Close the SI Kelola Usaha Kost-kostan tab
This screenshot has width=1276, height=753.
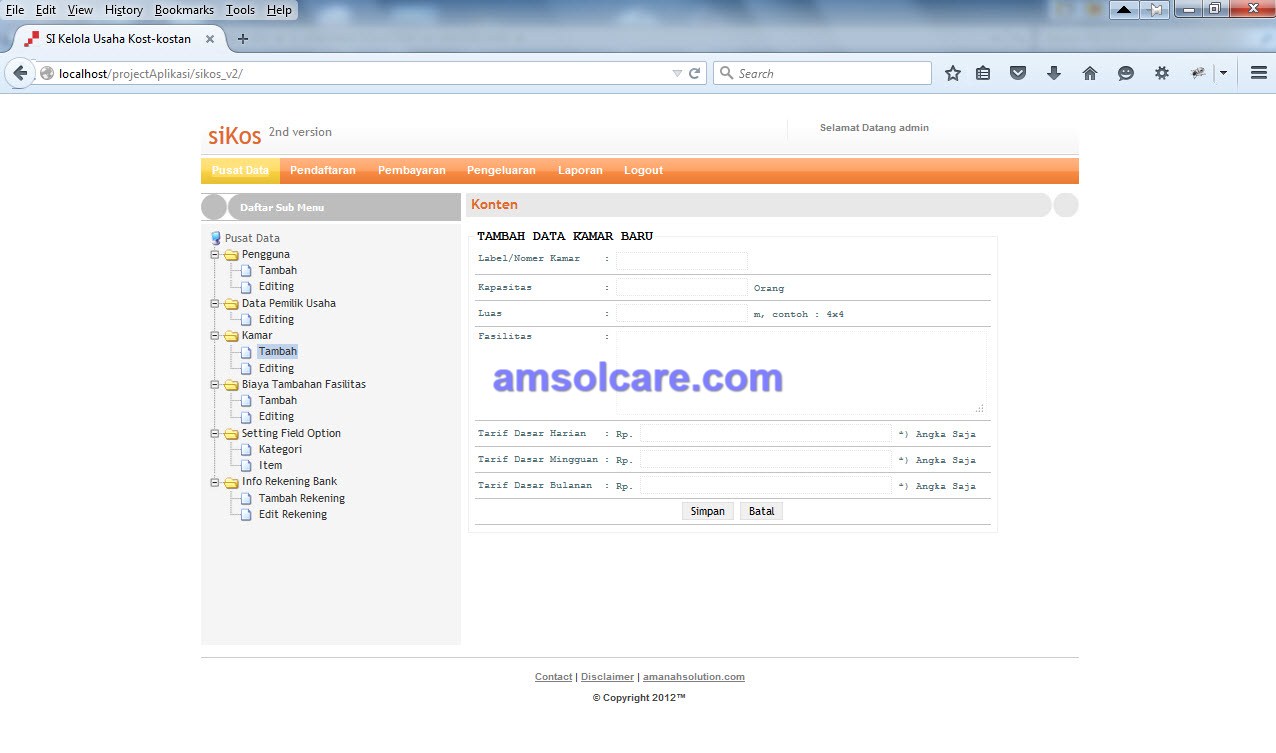[x=210, y=39]
